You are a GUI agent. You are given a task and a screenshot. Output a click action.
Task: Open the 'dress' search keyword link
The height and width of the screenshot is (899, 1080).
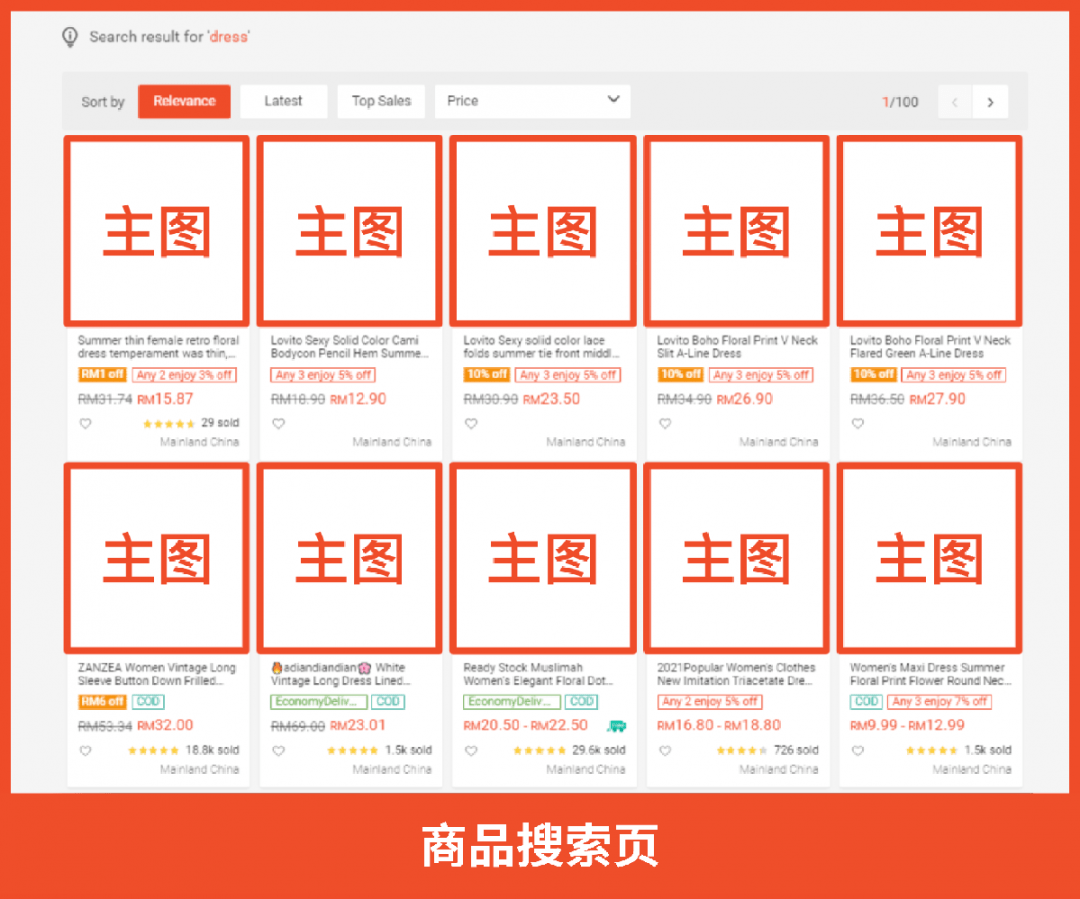(x=231, y=36)
